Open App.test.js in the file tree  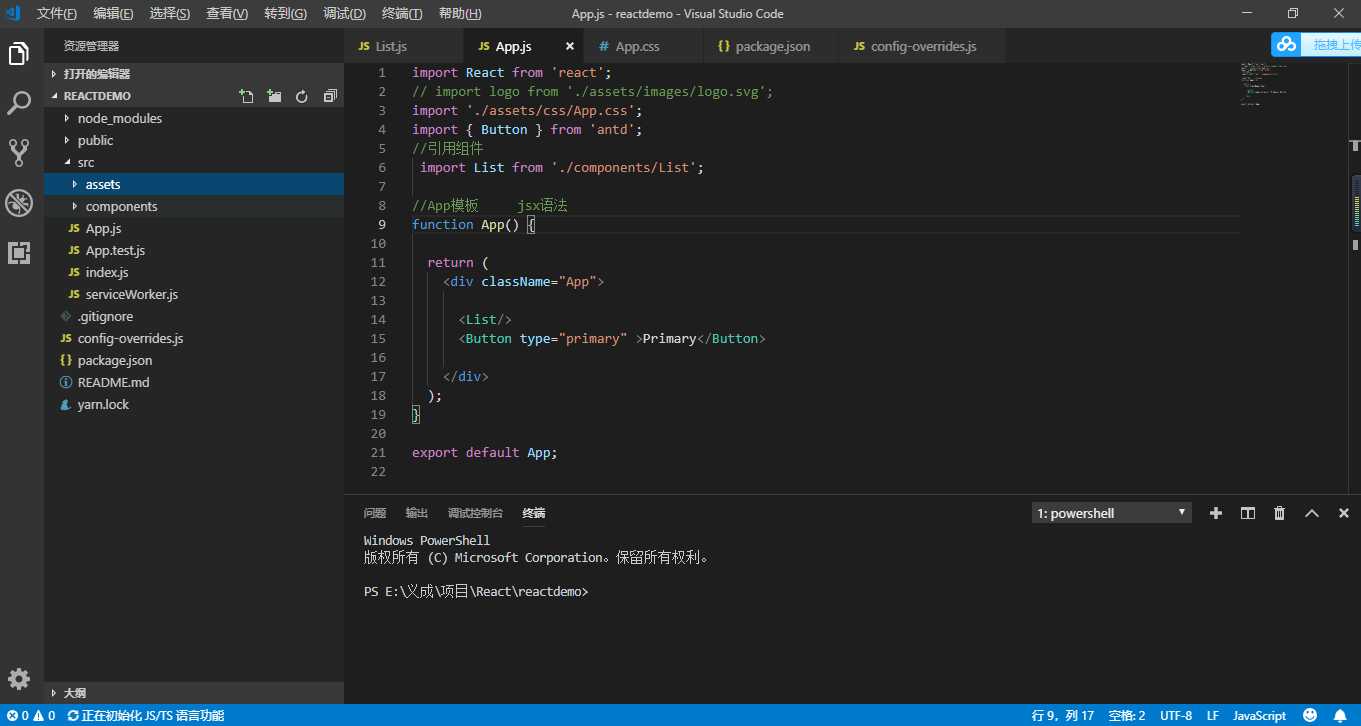[x=194, y=250]
